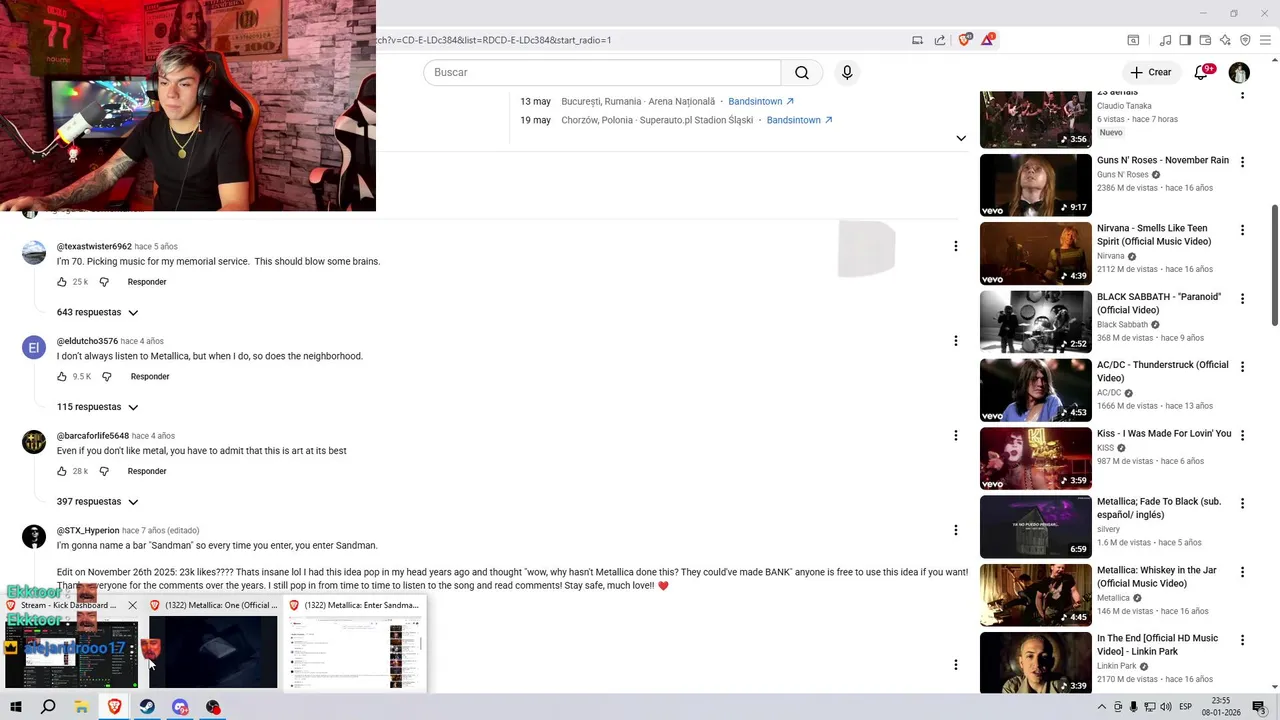Viewport: 1280px width, 720px height.
Task: Start voice search with microphone icon
Action: tap(847, 72)
